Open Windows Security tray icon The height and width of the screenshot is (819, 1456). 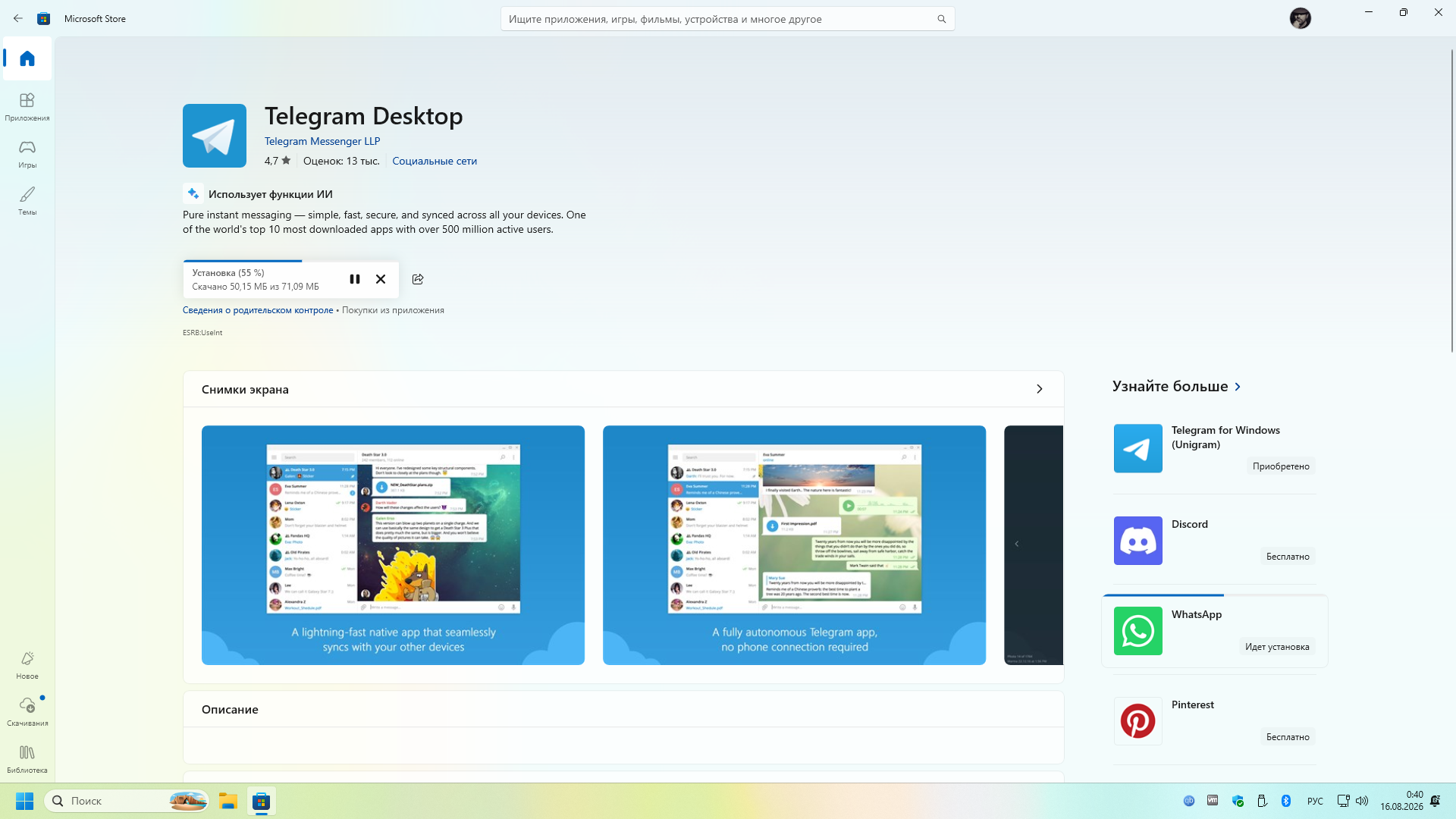[x=1238, y=801]
